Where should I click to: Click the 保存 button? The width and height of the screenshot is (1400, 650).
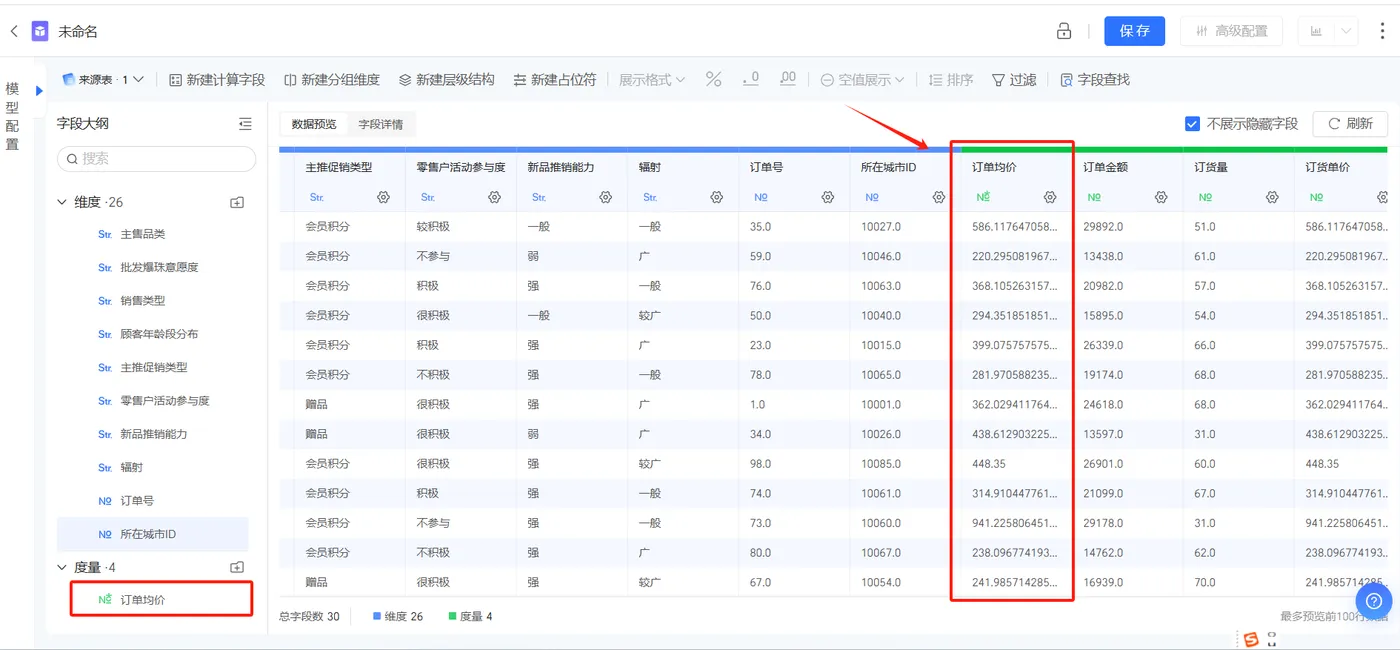click(x=1134, y=31)
